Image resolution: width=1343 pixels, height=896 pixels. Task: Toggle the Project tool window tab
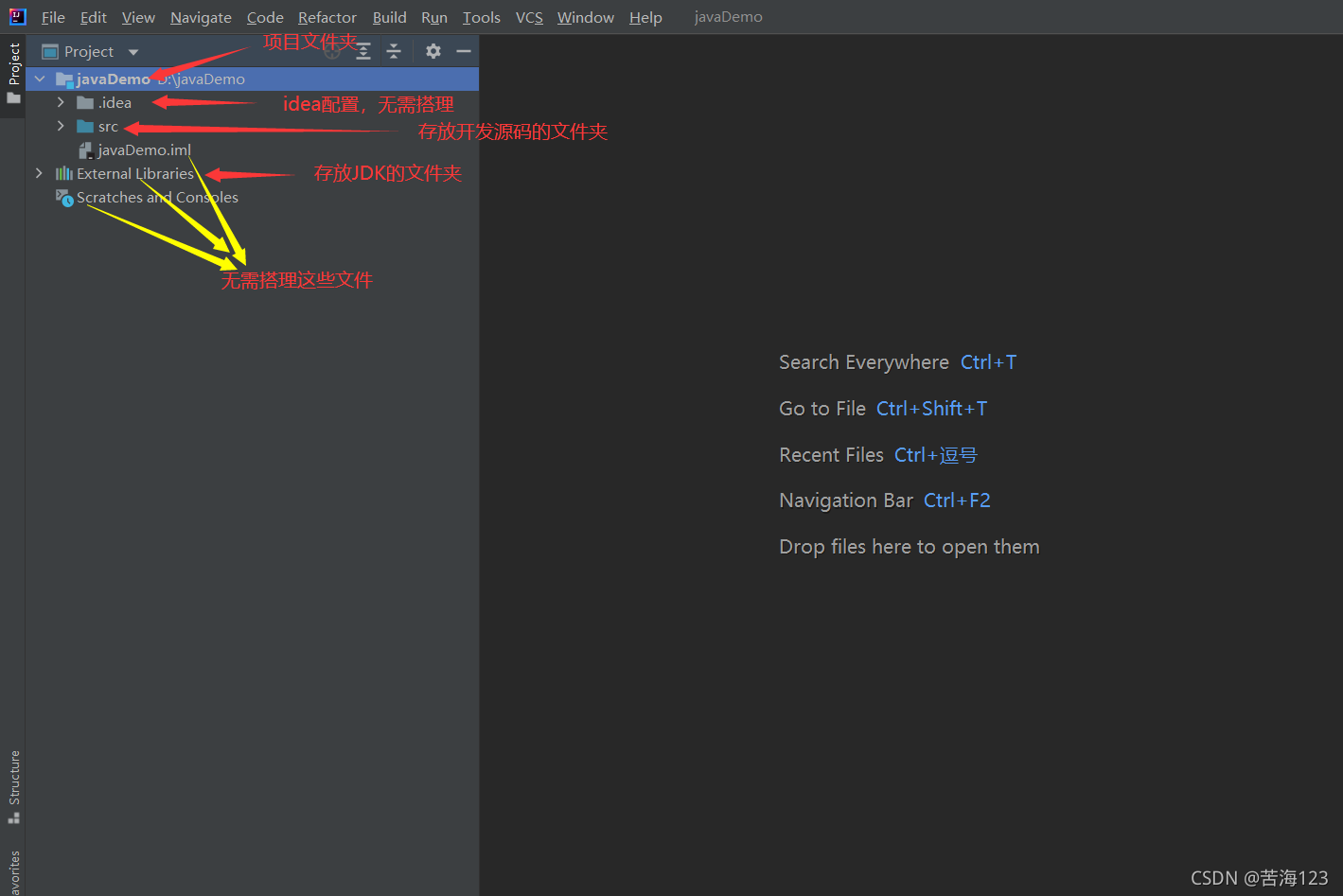(13, 75)
